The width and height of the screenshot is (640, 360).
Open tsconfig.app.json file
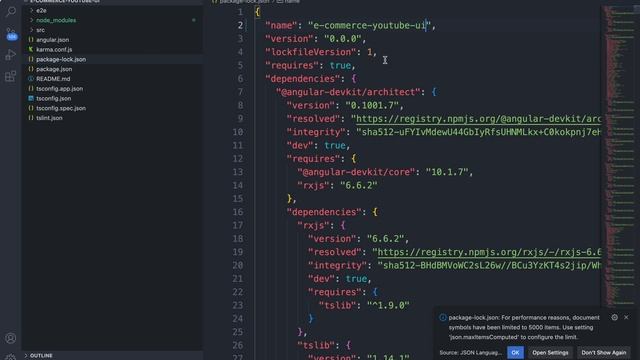click(x=59, y=89)
